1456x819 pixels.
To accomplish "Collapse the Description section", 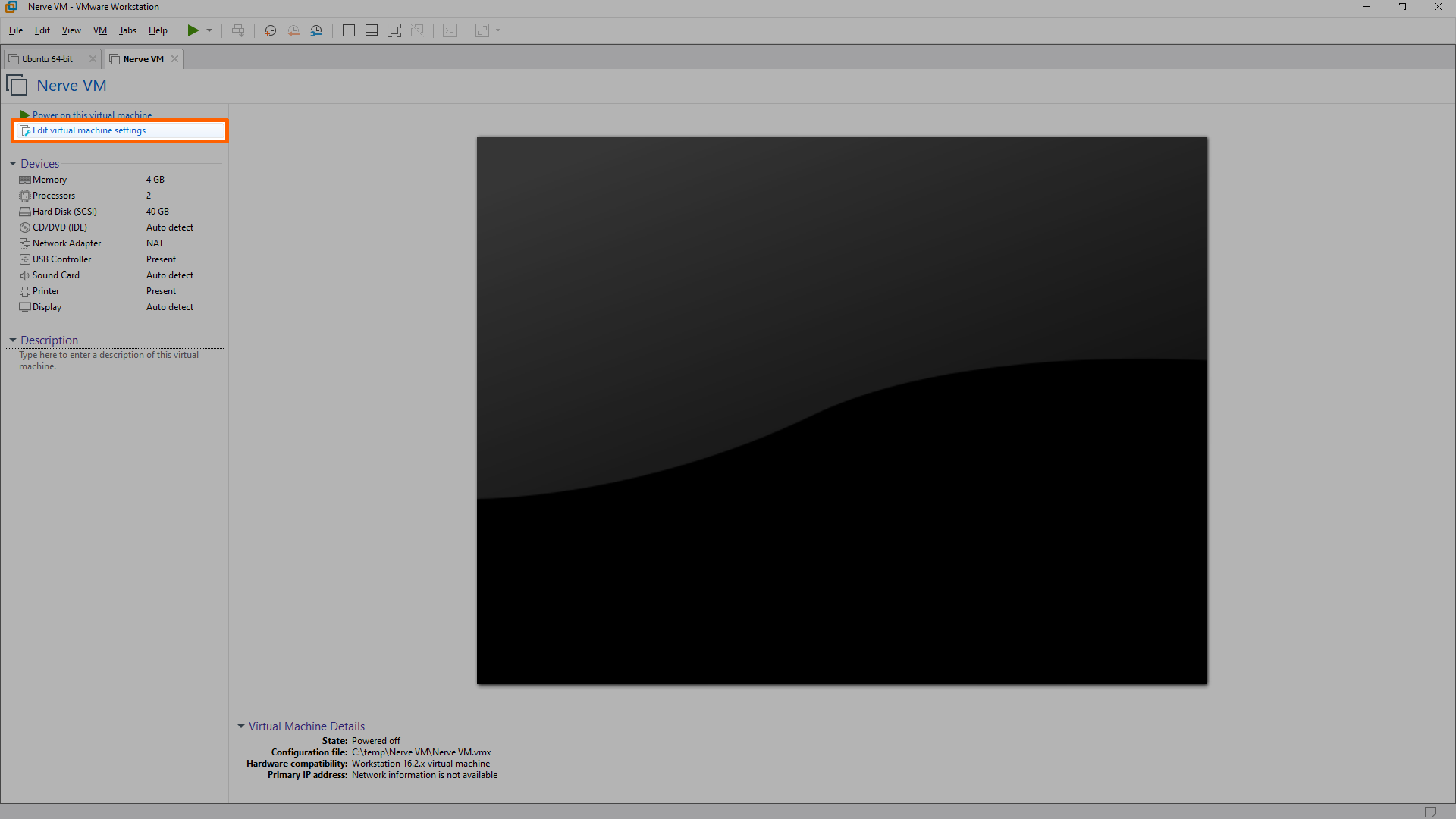I will click(13, 340).
